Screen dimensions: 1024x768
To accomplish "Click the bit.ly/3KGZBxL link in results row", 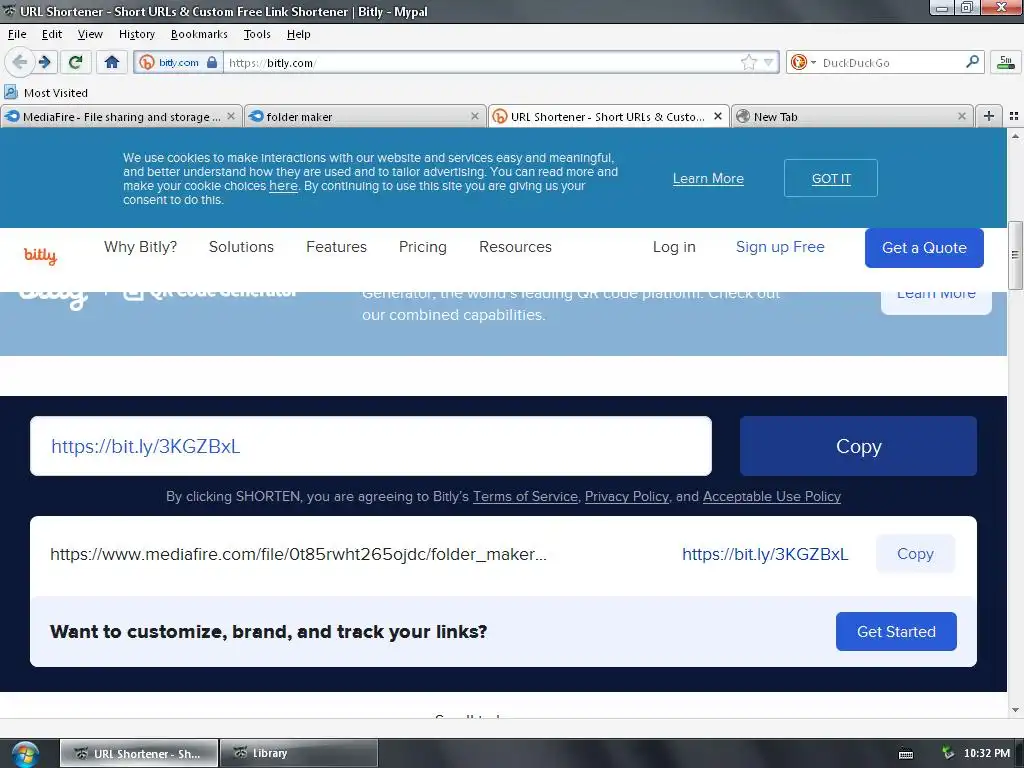I will (x=765, y=554).
